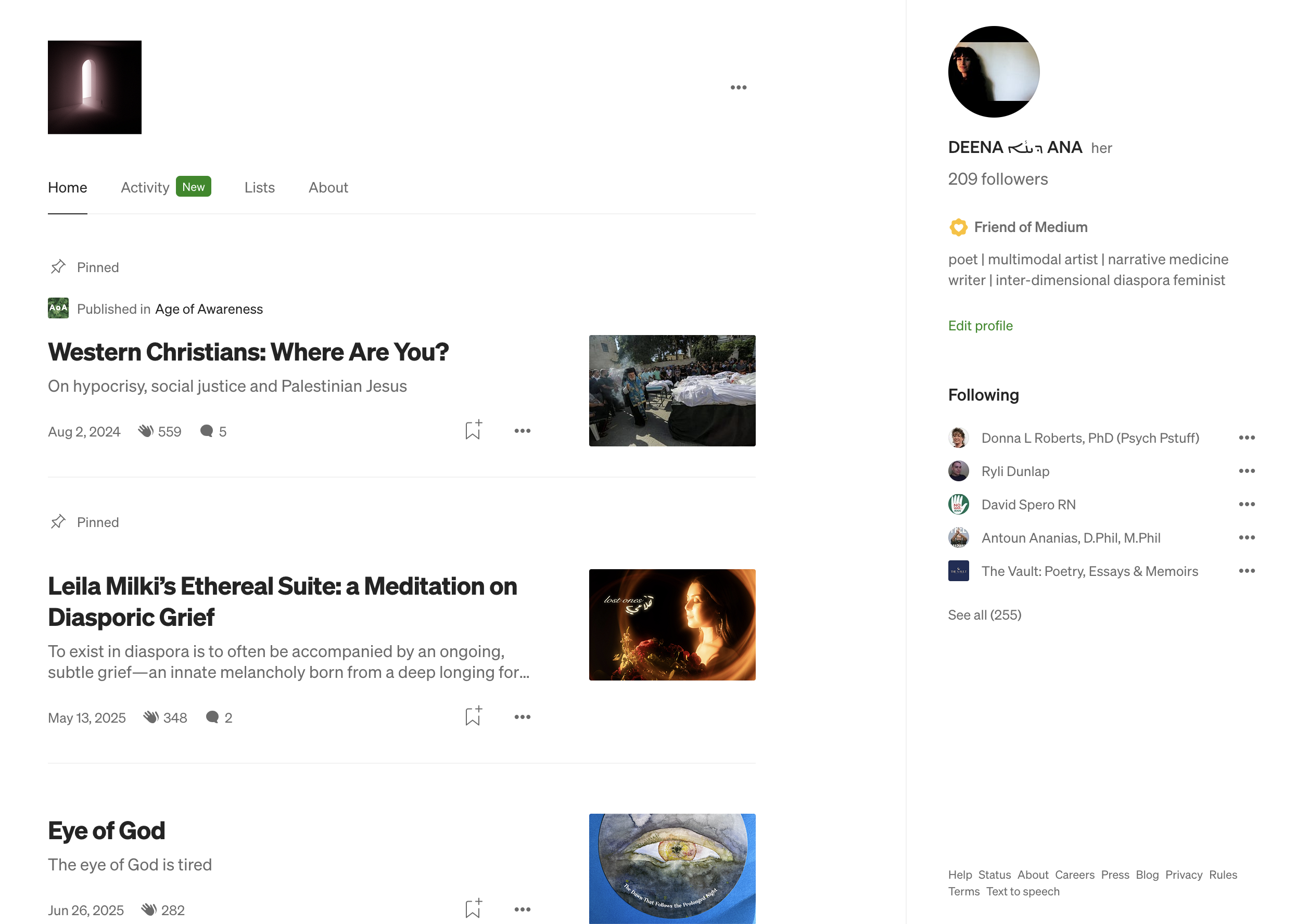Image resolution: width=1296 pixels, height=924 pixels.
Task: Open Eye of God article thumbnail
Action: (x=671, y=868)
